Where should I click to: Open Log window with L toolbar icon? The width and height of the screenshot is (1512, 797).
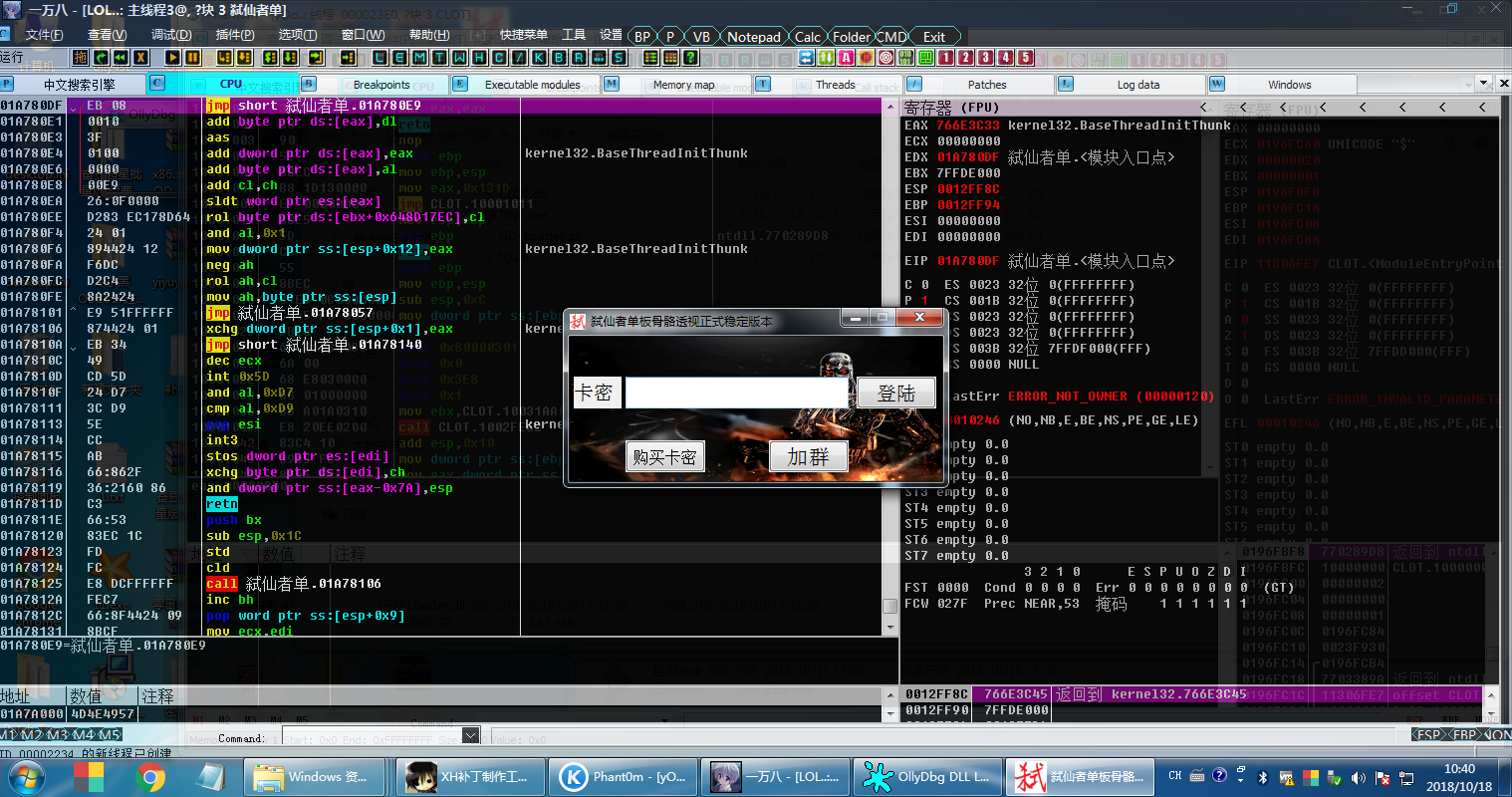click(379, 58)
